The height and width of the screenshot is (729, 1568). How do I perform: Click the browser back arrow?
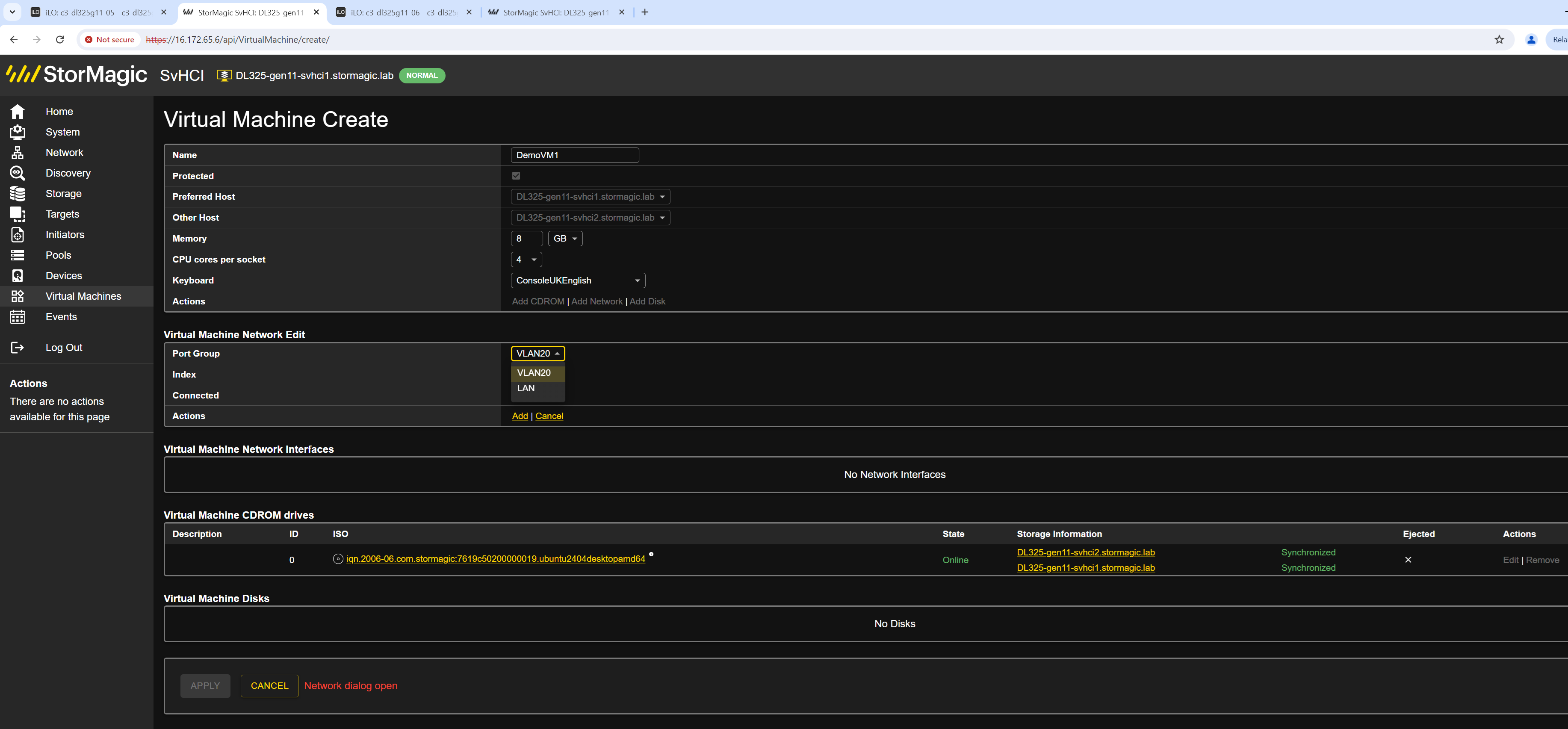13,40
